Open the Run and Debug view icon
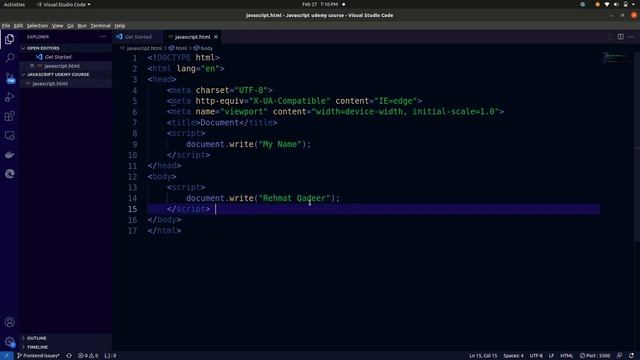The image size is (640, 360). [9, 97]
